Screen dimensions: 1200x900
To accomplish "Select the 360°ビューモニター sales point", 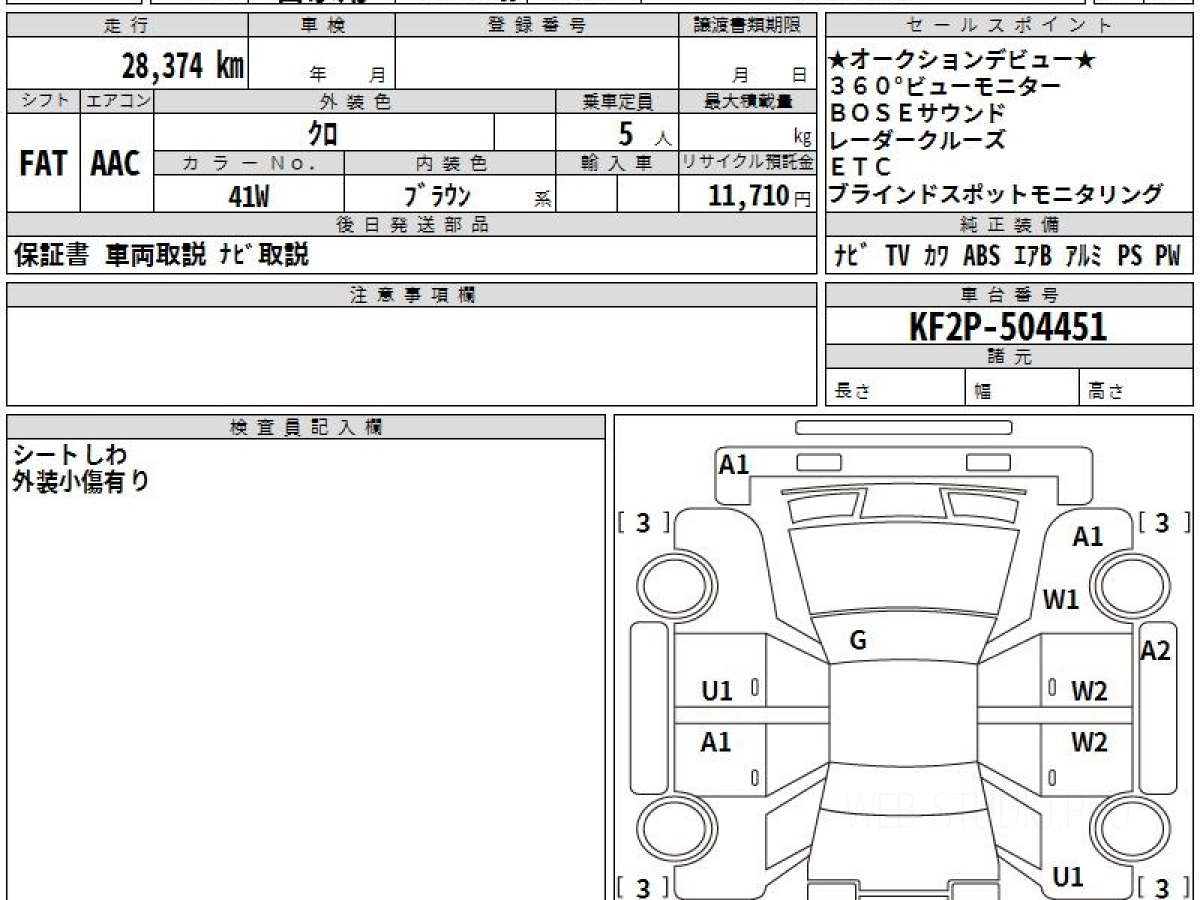I will pyautogui.click(x=945, y=88).
